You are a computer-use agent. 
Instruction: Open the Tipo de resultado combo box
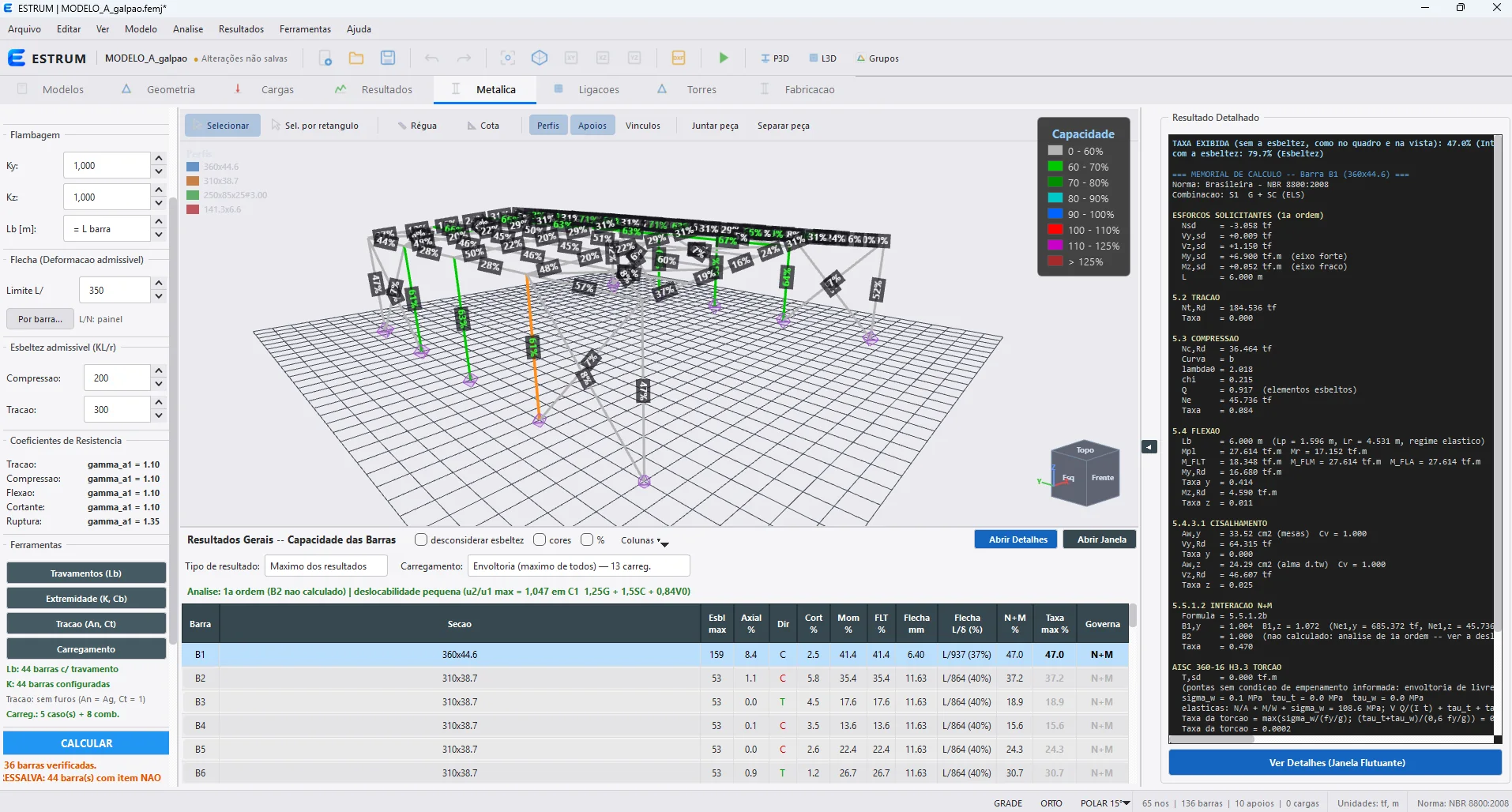(x=325, y=566)
